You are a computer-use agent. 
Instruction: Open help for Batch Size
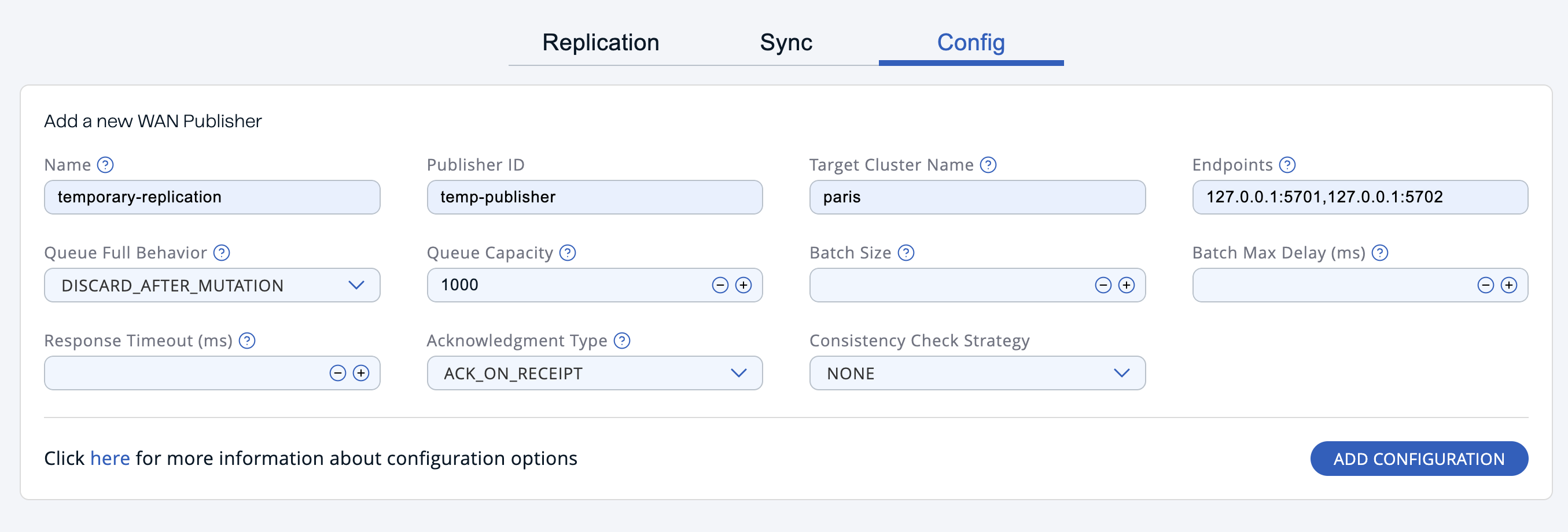[x=905, y=252]
